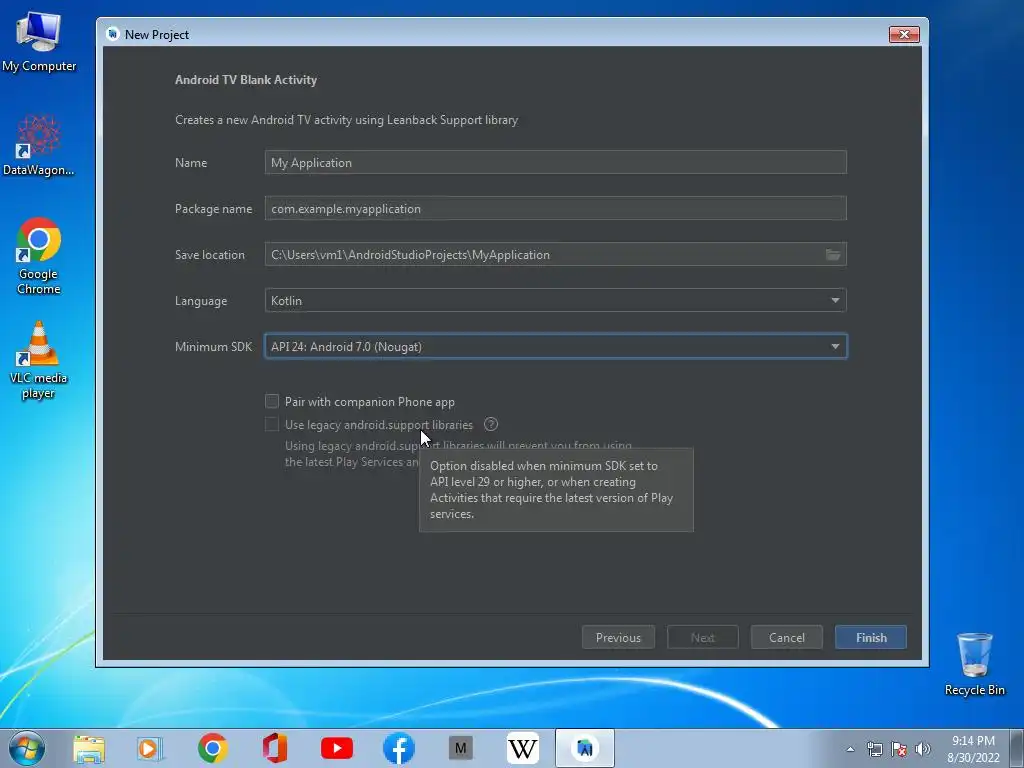The image size is (1024, 768).
Task: Launch Chrome from the taskbar
Action: [213, 748]
